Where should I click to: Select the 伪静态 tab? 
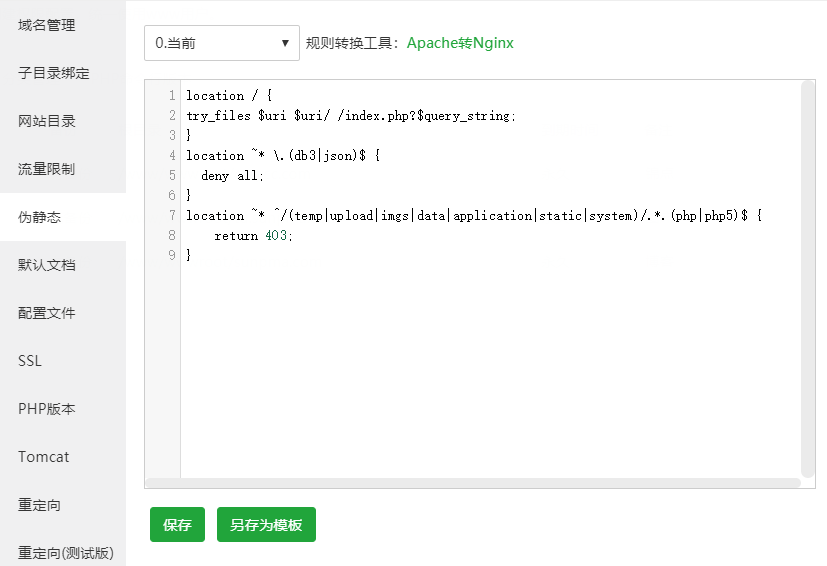click(40, 217)
